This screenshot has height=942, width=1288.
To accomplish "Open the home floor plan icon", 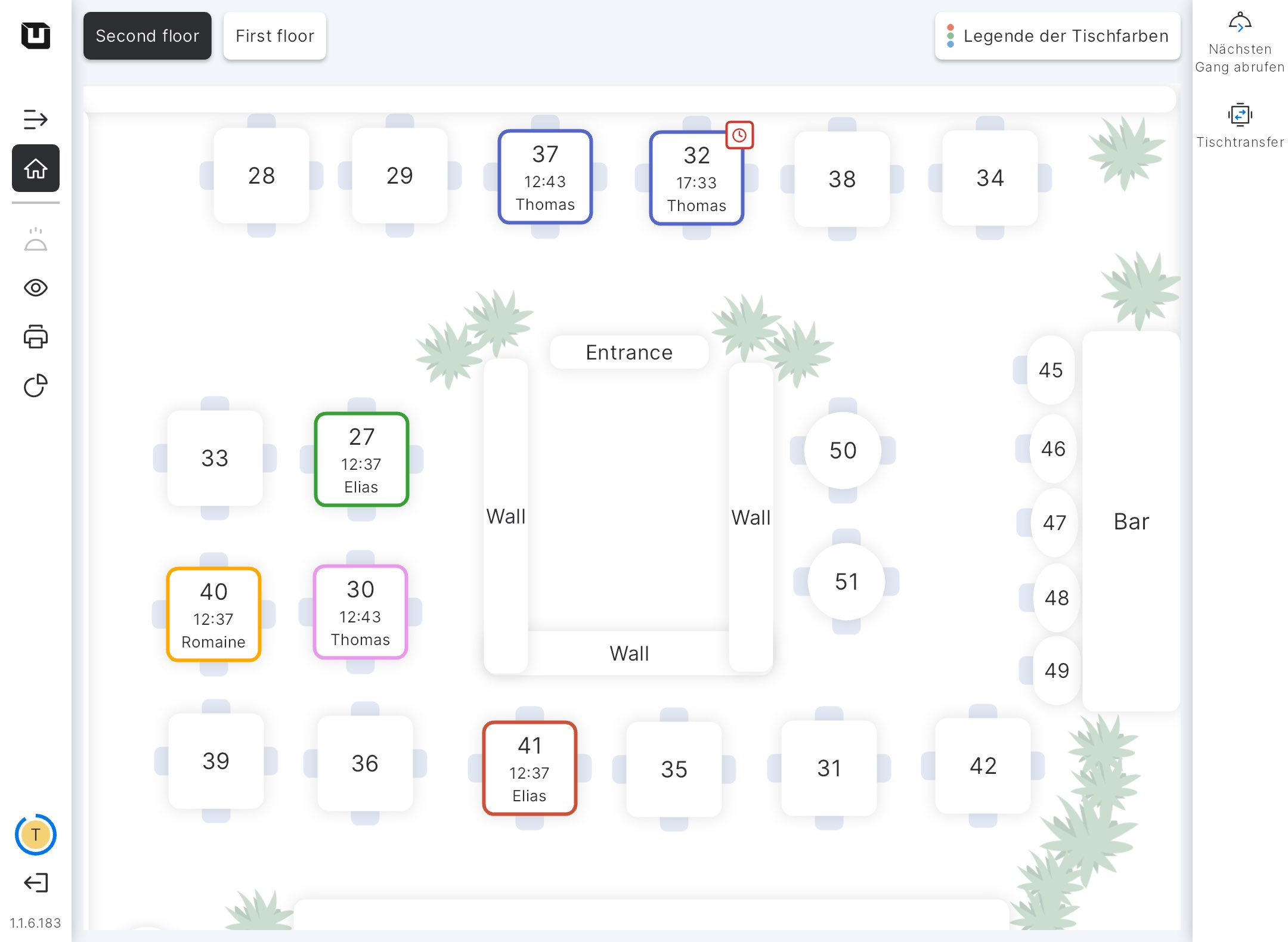I will tap(35, 169).
